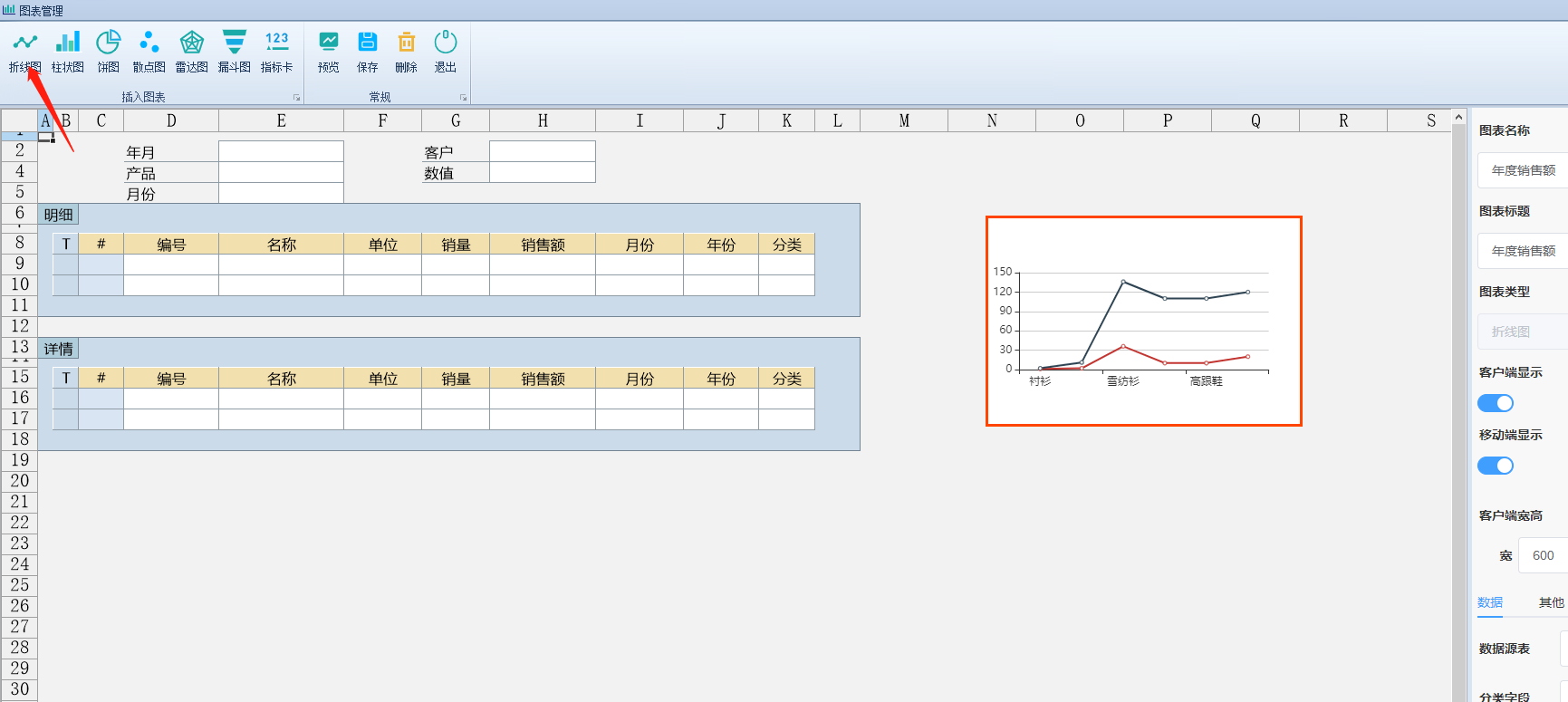This screenshot has height=702, width=1568.
Task: Delete the chart using 删除
Action: click(x=406, y=52)
